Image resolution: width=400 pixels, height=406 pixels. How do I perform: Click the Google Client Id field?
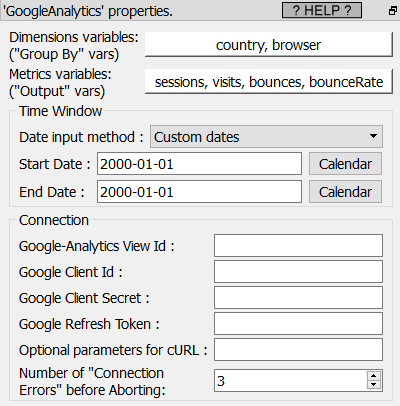298,272
